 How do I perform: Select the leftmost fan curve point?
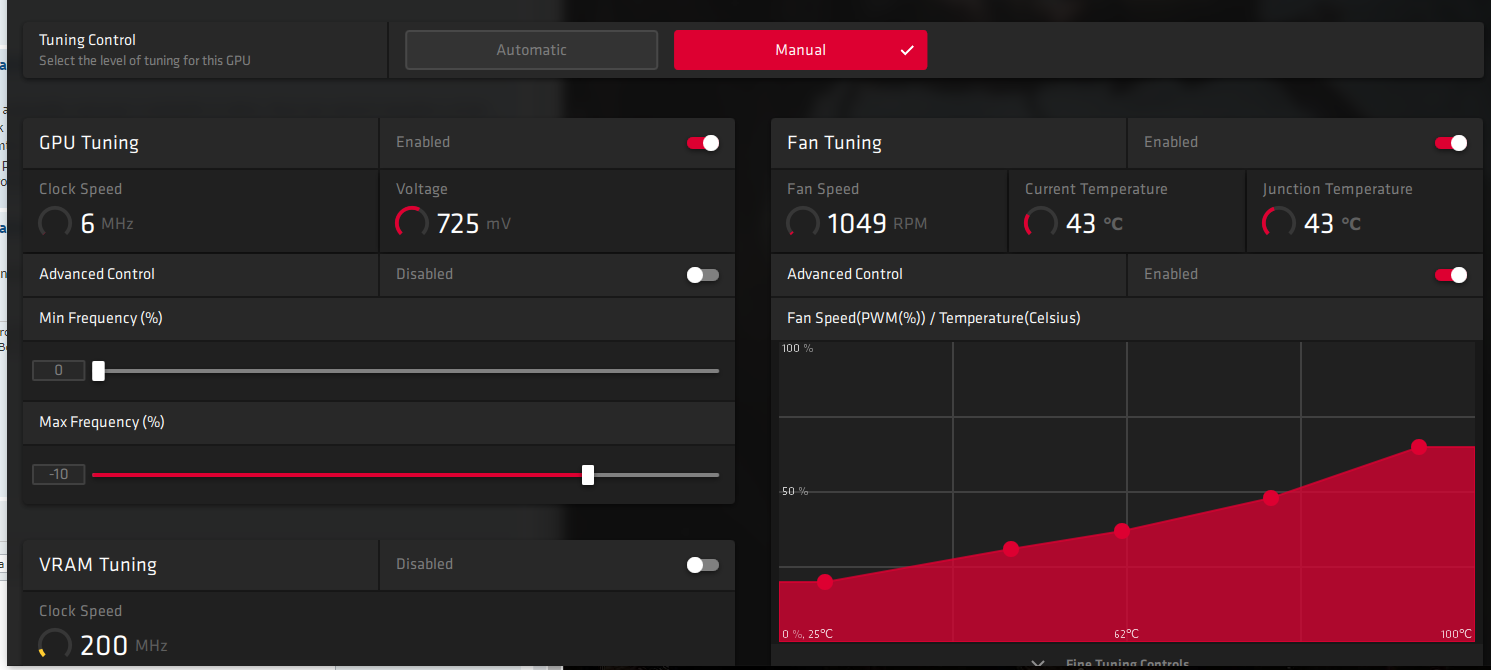tap(824, 582)
